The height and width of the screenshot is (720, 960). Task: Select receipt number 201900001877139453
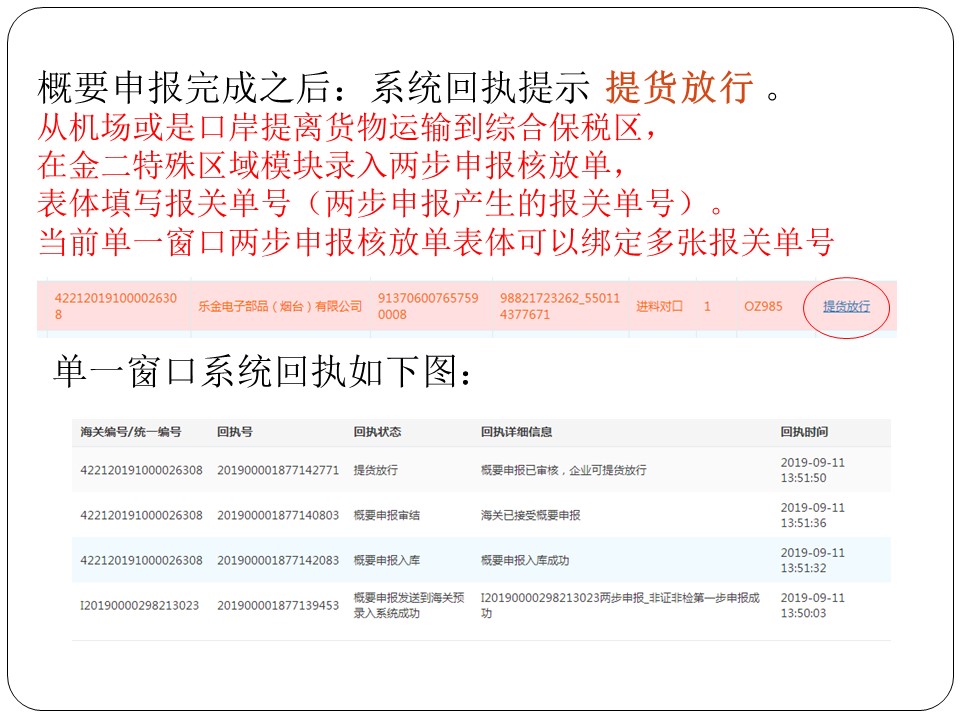[278, 605]
